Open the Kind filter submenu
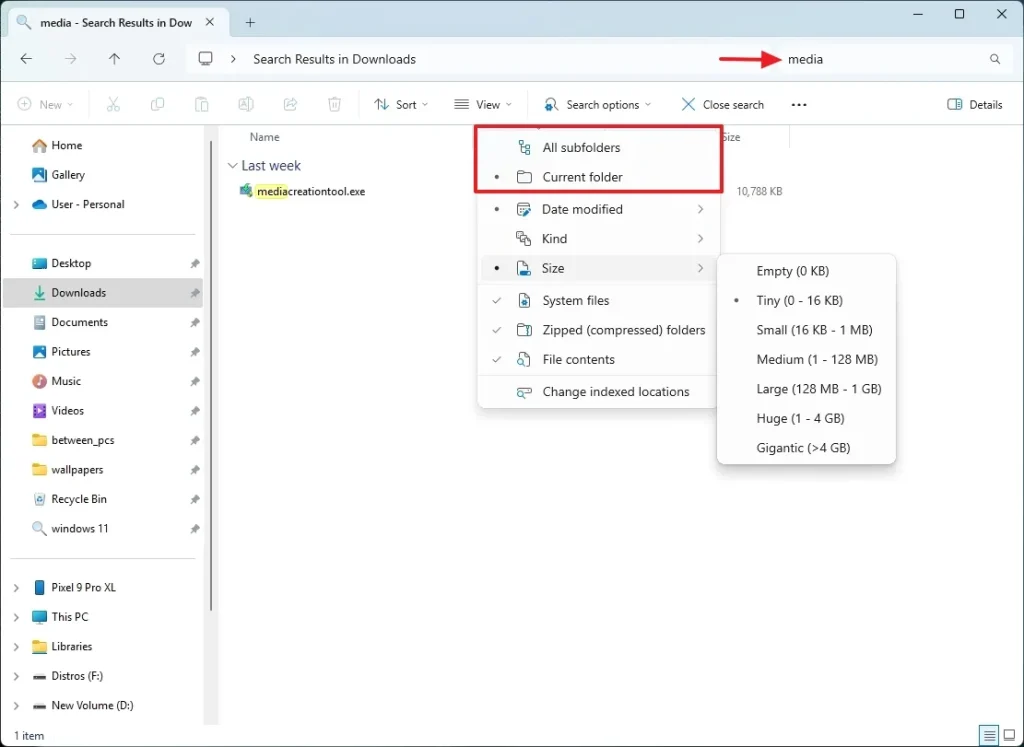Screen dimensions: 1024x747 (598, 238)
